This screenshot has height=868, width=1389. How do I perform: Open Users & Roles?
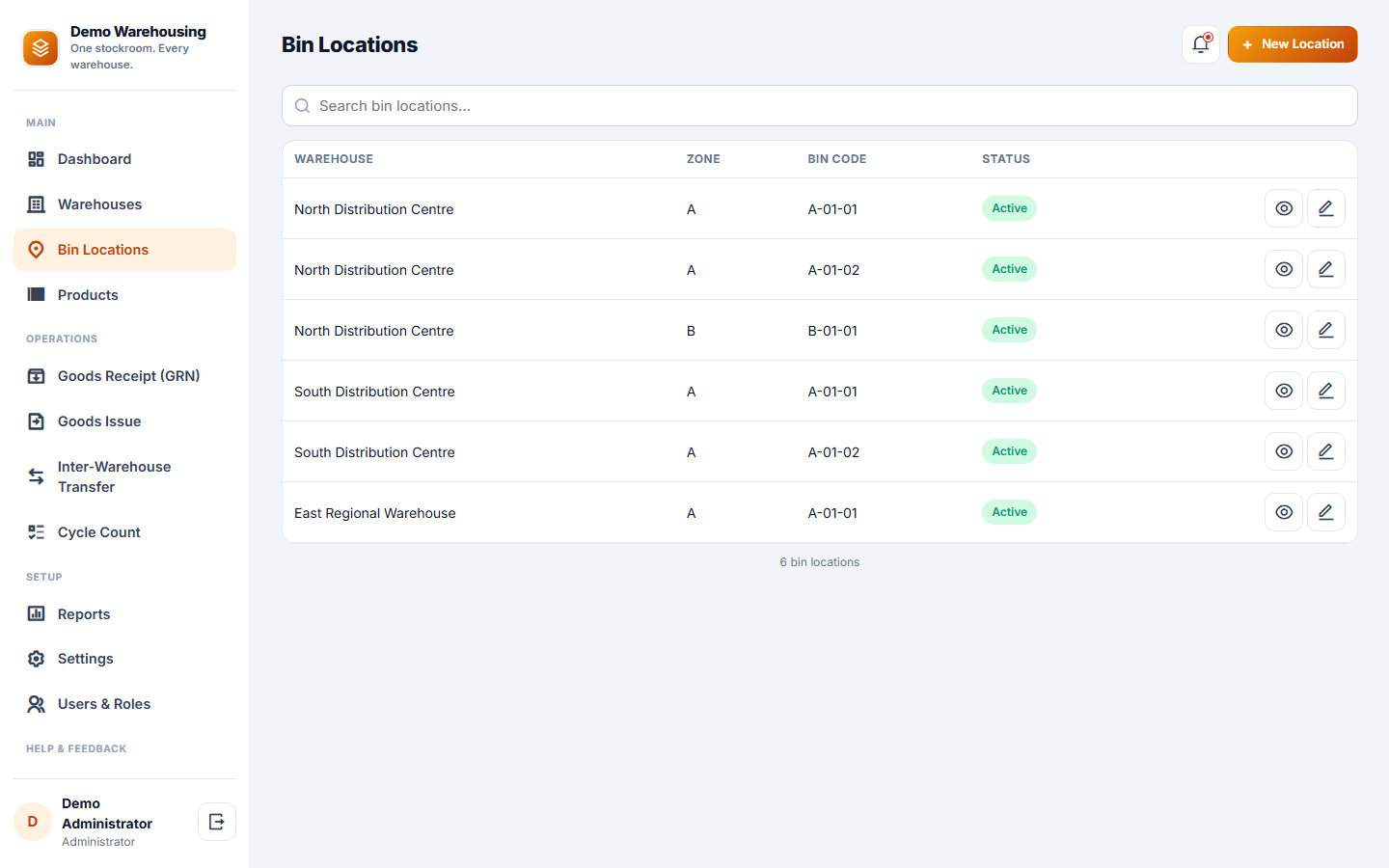click(x=124, y=704)
